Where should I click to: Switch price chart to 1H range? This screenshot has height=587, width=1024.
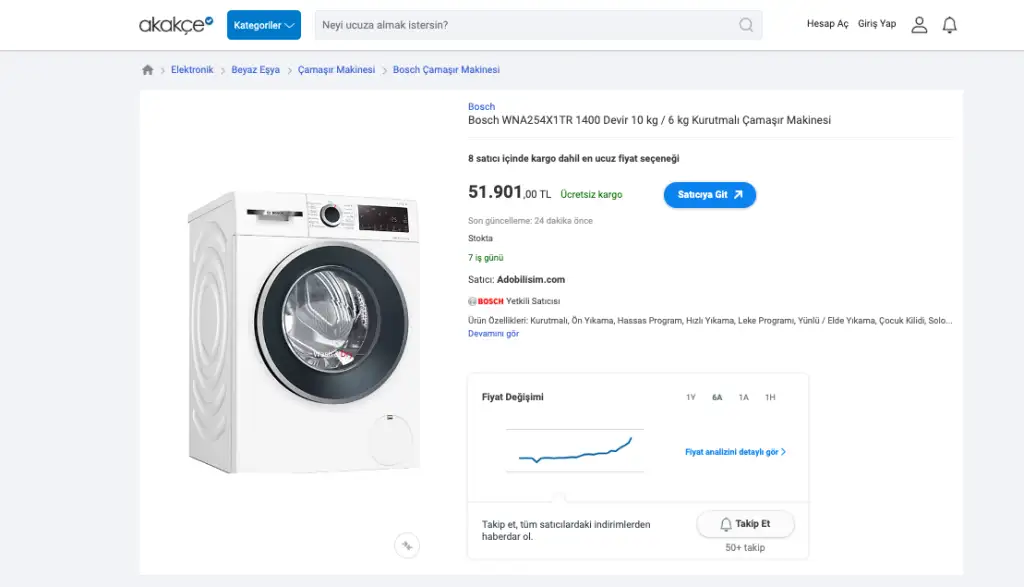(x=770, y=397)
